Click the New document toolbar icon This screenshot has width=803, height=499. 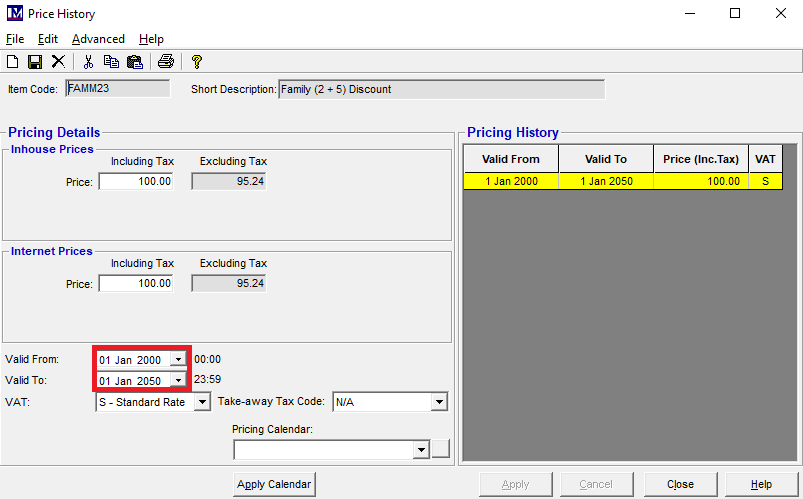click(13, 62)
